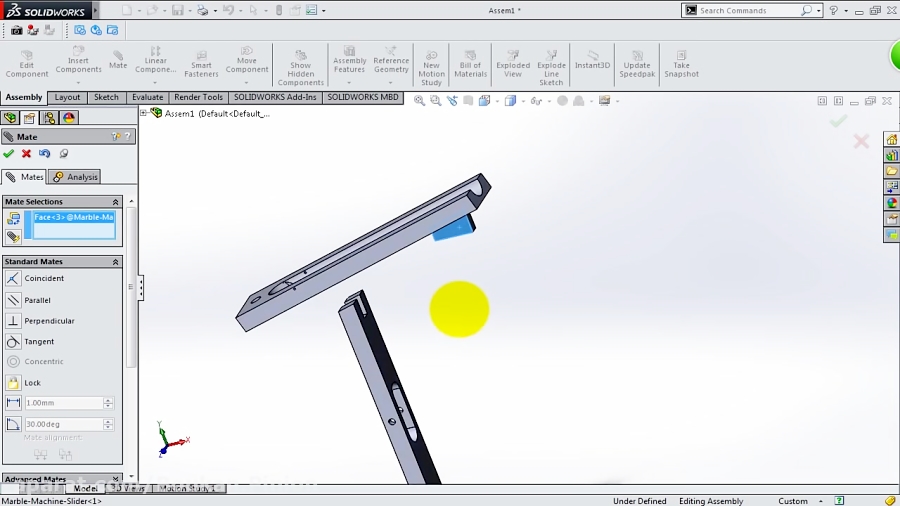This screenshot has width=900, height=506.
Task: Click Exploded View tool
Action: (x=513, y=63)
